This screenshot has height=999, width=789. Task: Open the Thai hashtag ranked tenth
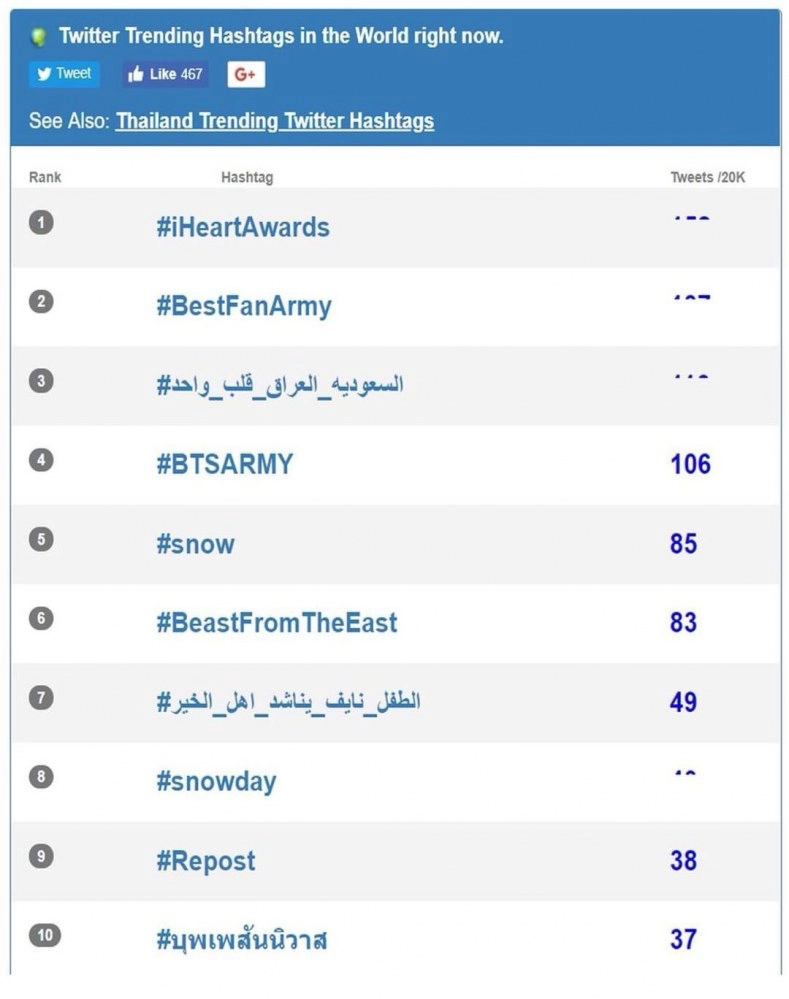tap(241, 940)
